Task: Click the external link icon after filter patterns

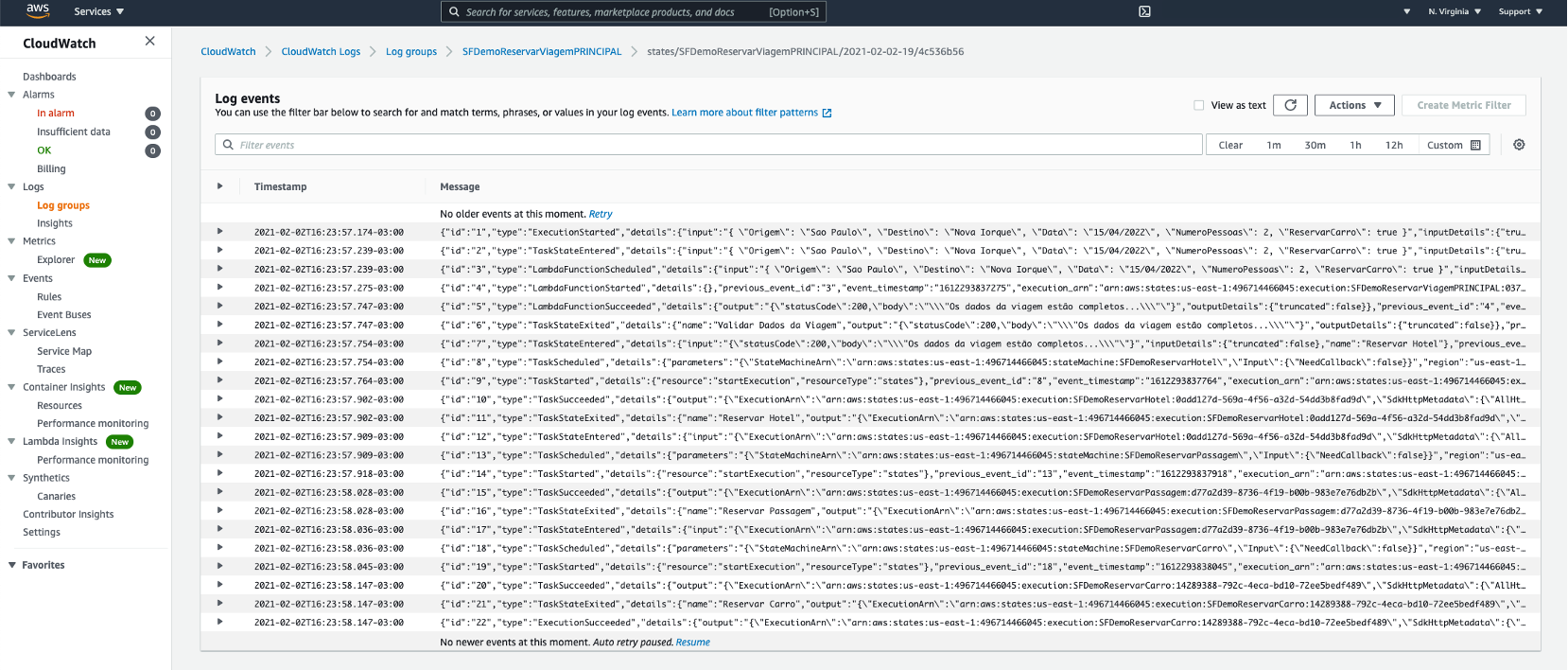Action: [827, 113]
